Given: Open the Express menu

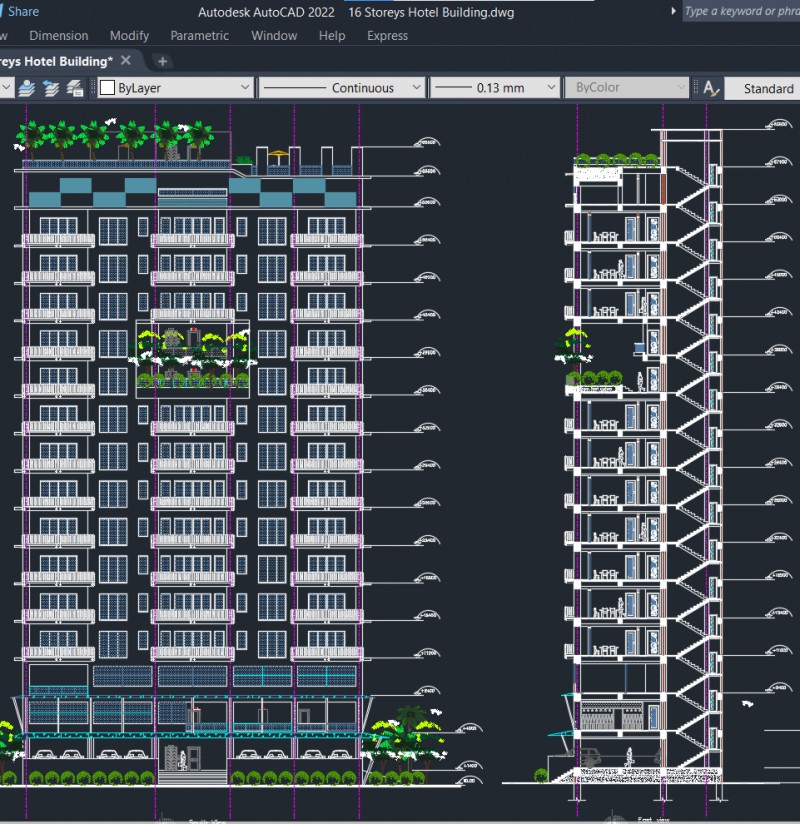Looking at the screenshot, I should [387, 35].
